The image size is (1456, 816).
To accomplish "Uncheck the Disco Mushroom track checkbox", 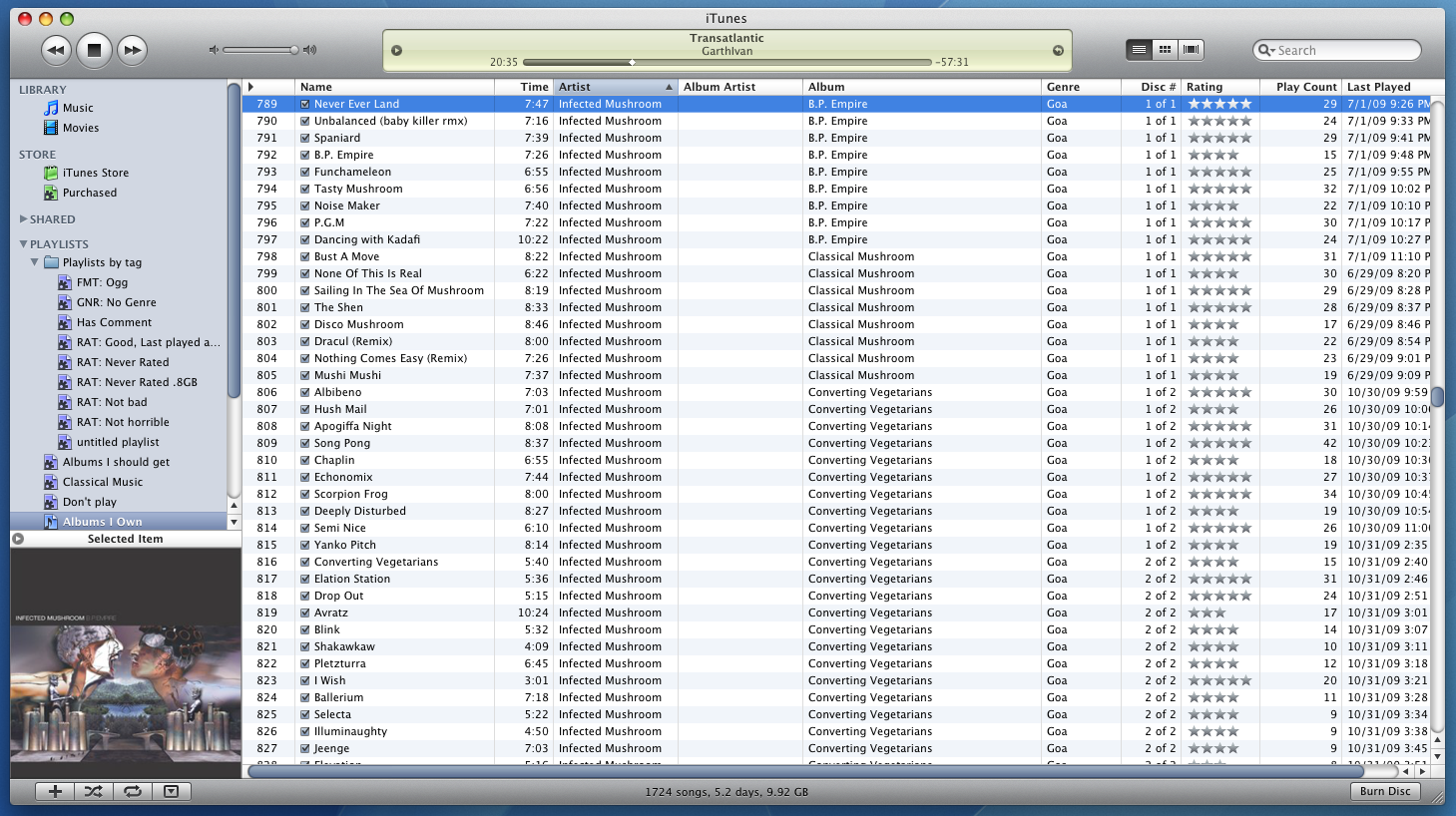I will coord(305,324).
